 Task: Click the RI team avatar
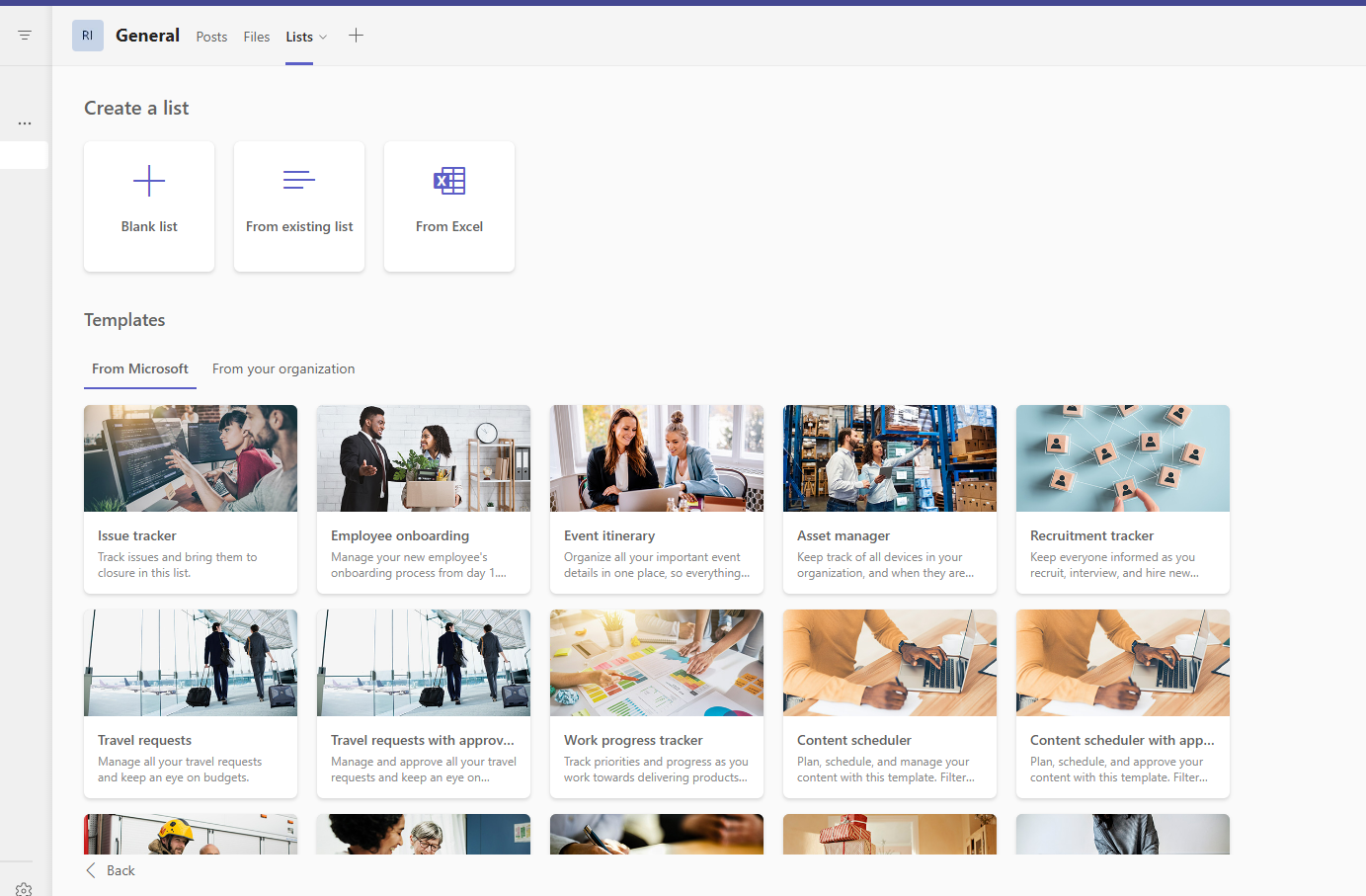(88, 36)
